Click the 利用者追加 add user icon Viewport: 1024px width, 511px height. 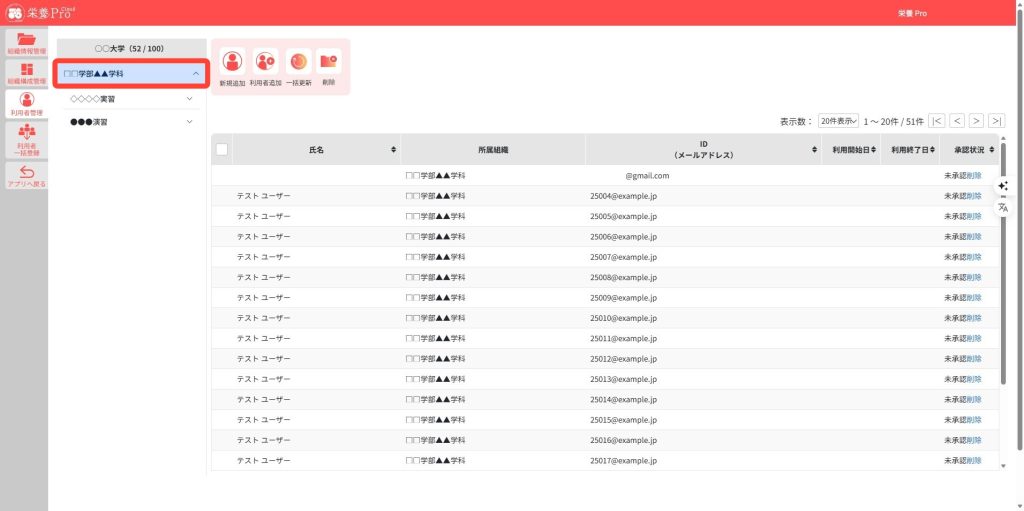265,62
